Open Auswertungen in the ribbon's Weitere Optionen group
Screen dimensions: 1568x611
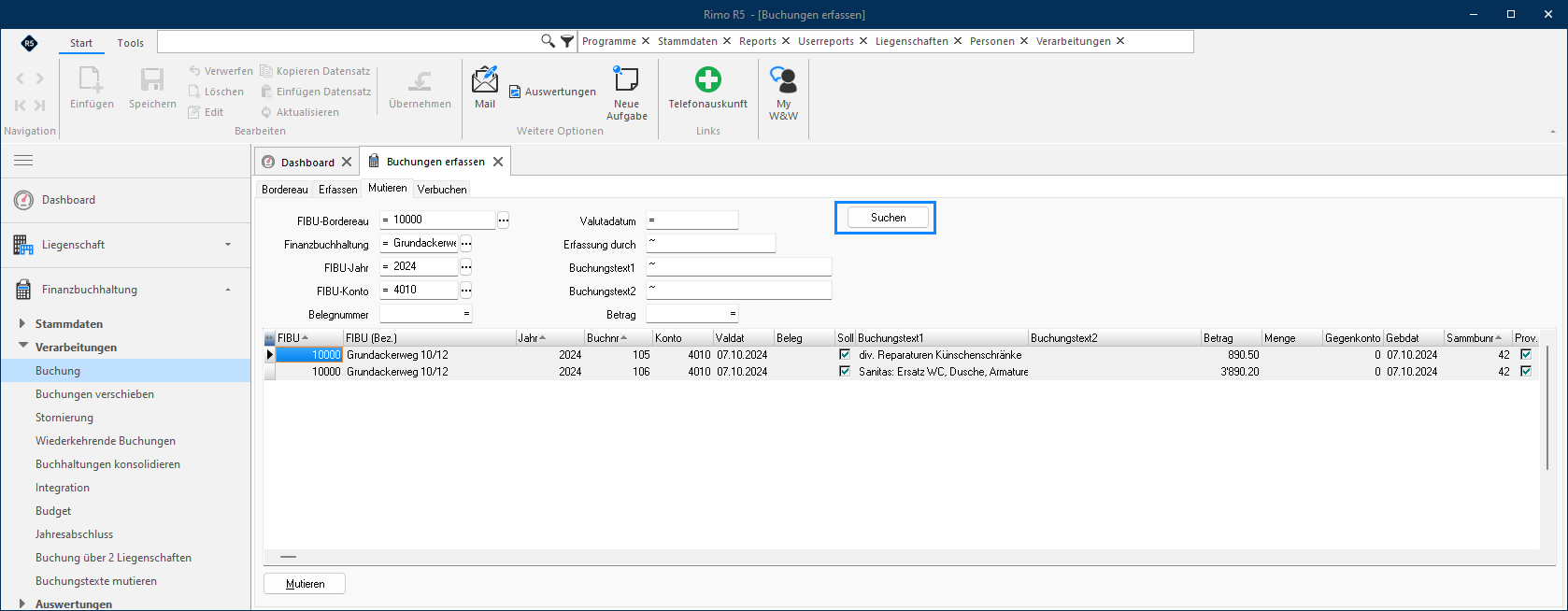(x=552, y=92)
